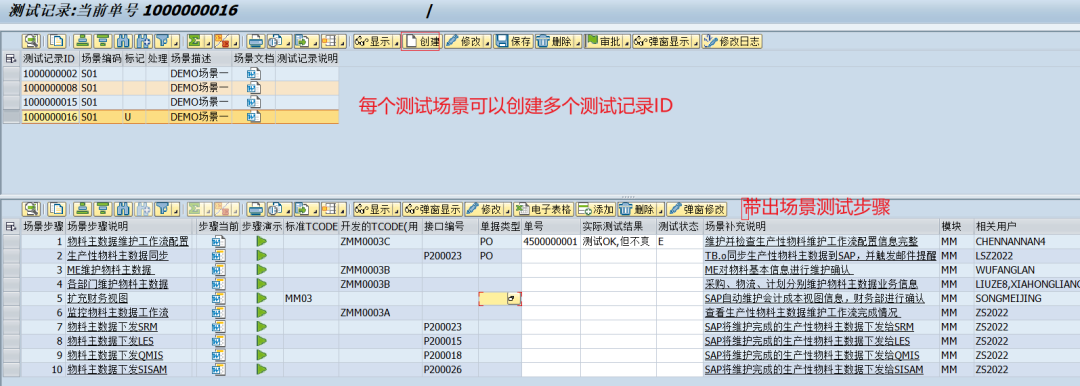Open link ME维护物料主数据

(x=110, y=270)
